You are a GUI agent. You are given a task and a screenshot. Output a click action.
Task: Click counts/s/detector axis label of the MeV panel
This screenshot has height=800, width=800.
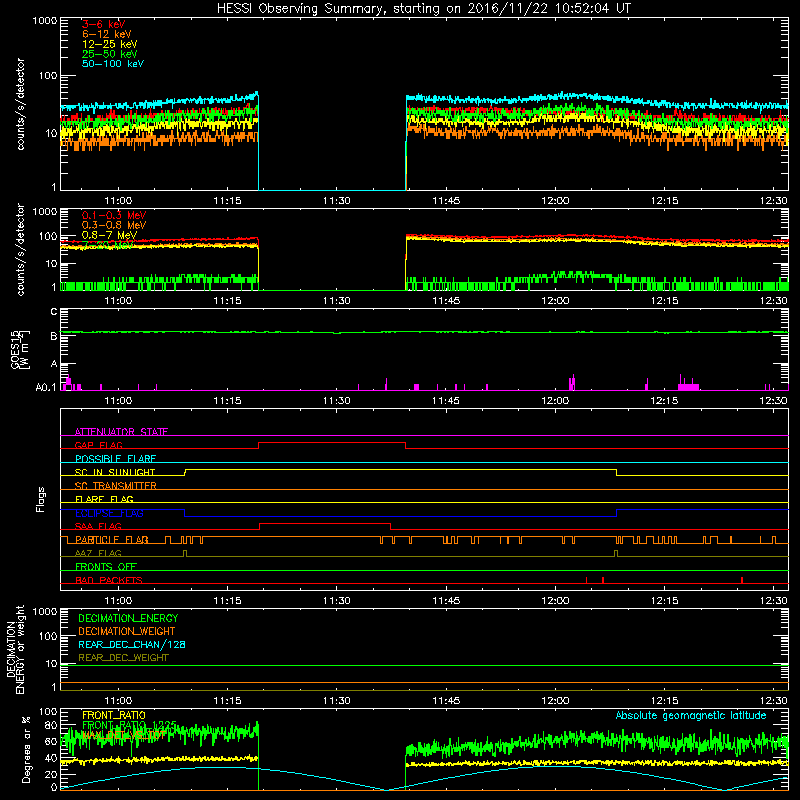click(20, 249)
